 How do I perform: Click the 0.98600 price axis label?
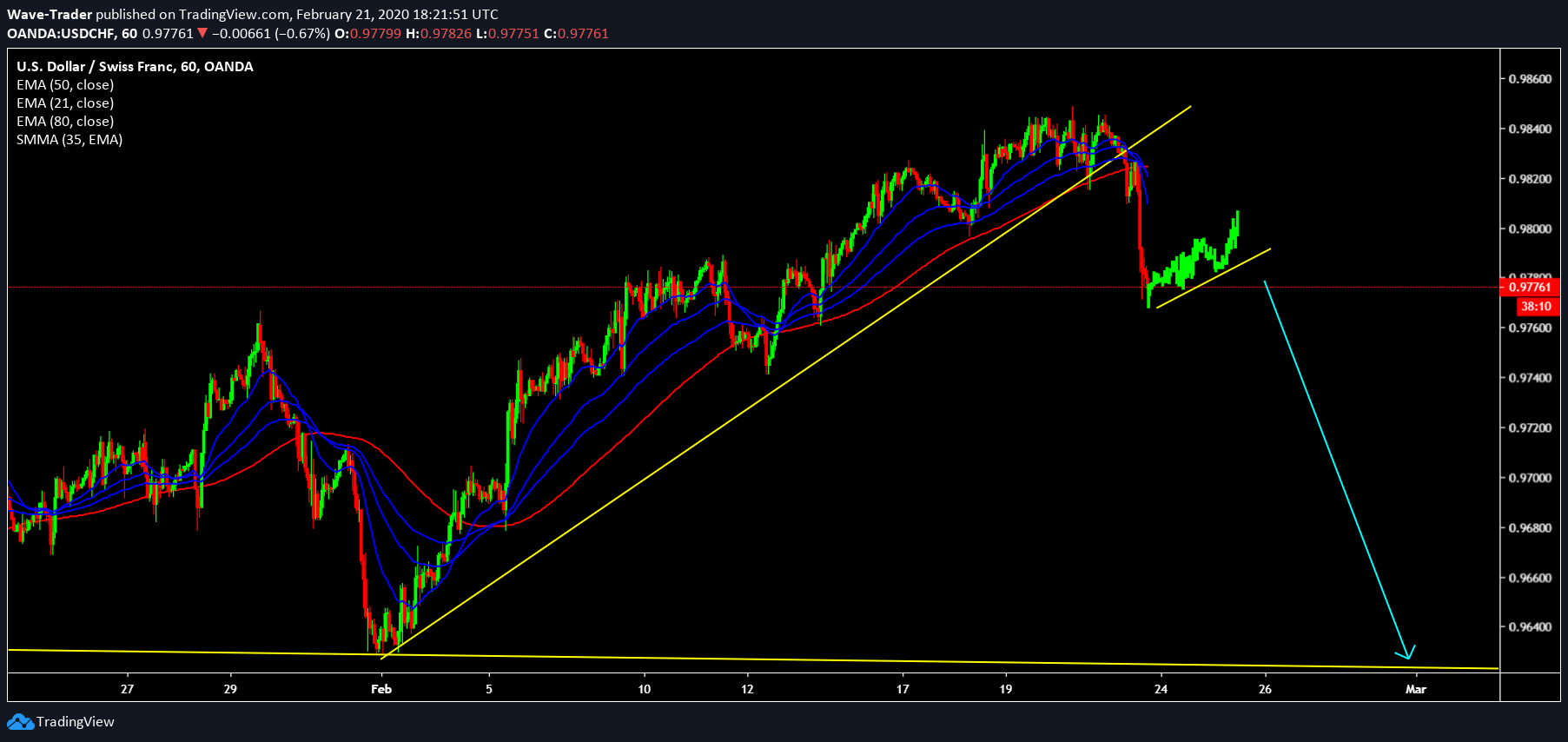tap(1530, 79)
